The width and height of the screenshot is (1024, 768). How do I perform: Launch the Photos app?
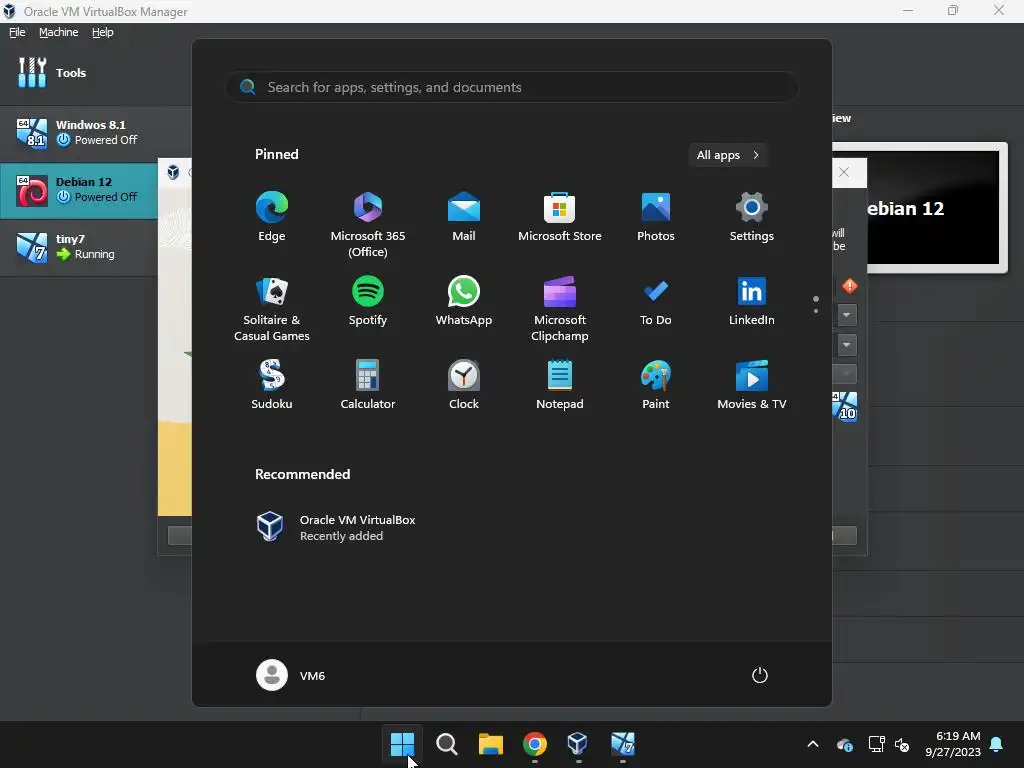pos(656,217)
